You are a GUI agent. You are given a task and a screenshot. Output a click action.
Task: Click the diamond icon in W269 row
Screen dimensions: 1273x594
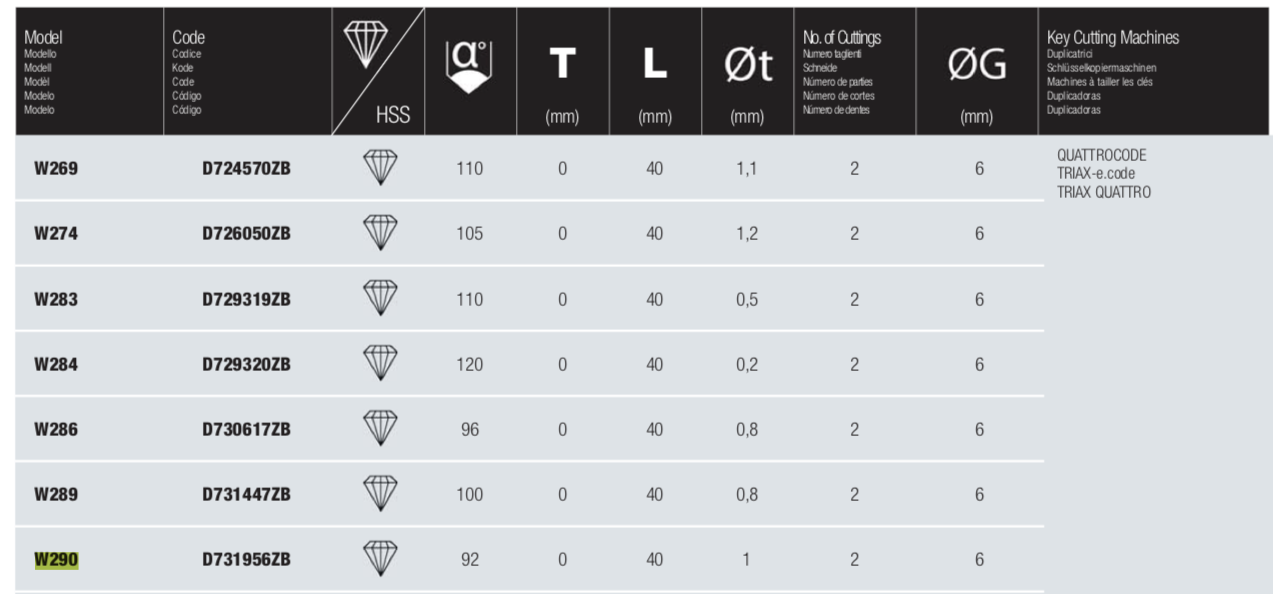tap(379, 168)
